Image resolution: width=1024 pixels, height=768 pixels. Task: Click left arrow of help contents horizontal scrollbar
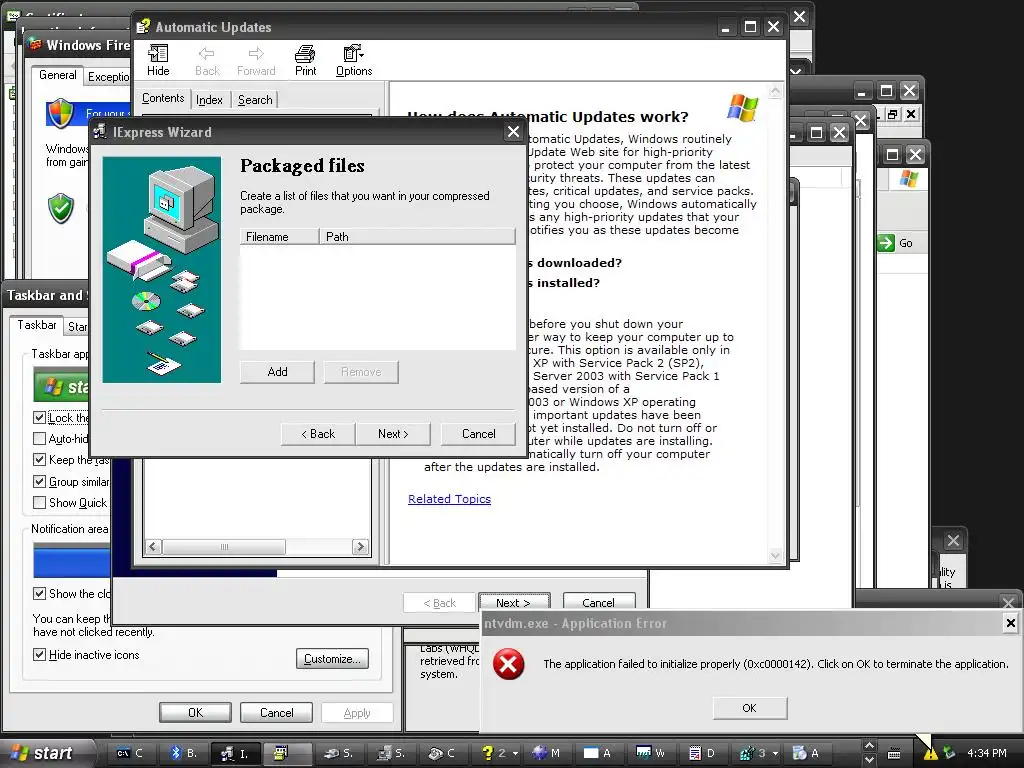[x=153, y=547]
